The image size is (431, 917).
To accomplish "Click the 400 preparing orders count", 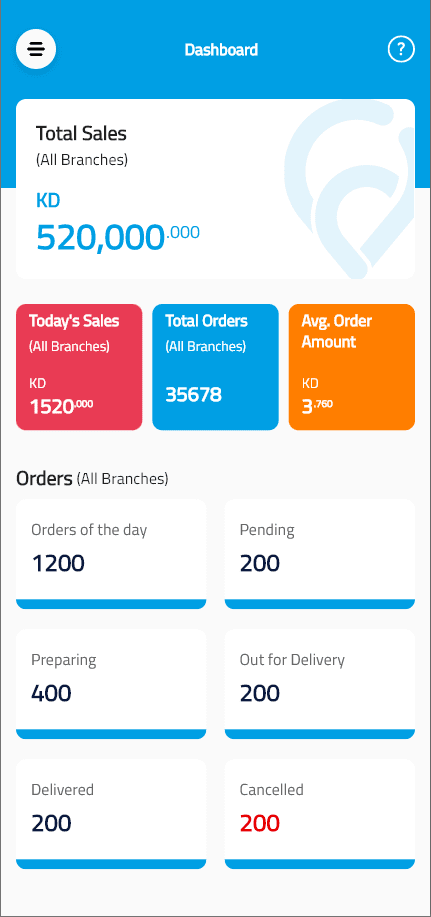I will pyautogui.click(x=51, y=694).
